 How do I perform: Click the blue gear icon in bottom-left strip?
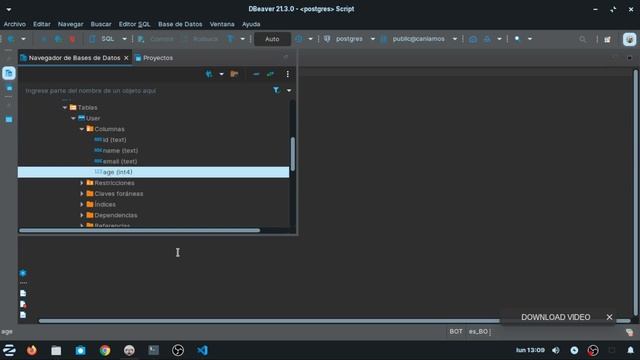(x=23, y=273)
